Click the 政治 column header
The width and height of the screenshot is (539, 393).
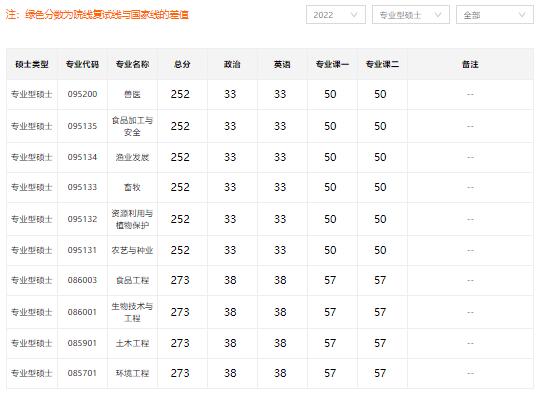point(232,64)
